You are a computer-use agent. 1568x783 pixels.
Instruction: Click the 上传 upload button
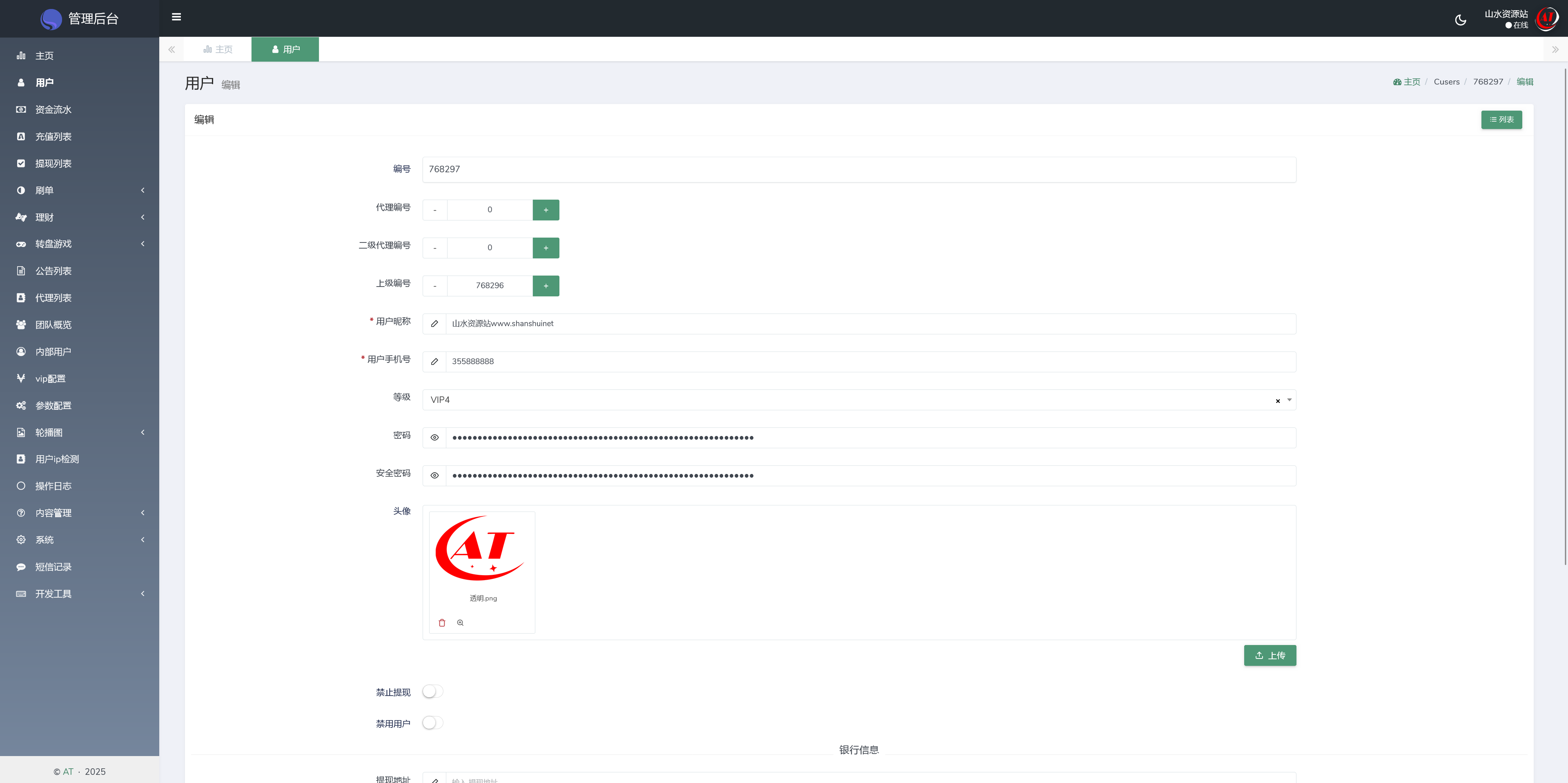pos(1270,655)
